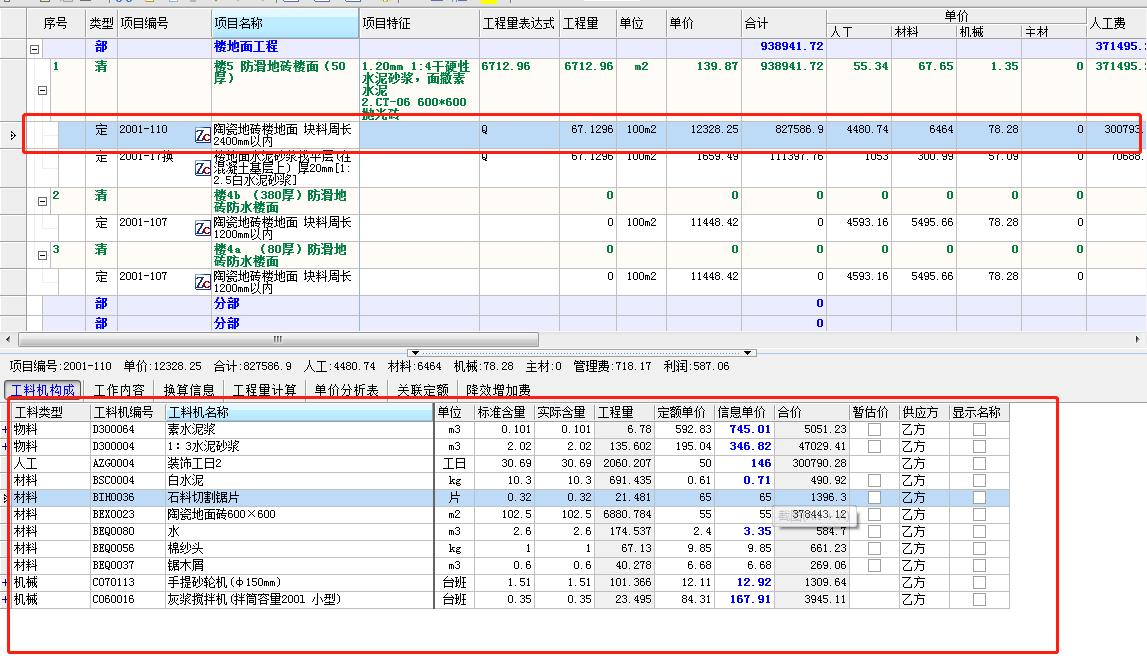Switch to the 关联定额 tab

tap(423, 390)
